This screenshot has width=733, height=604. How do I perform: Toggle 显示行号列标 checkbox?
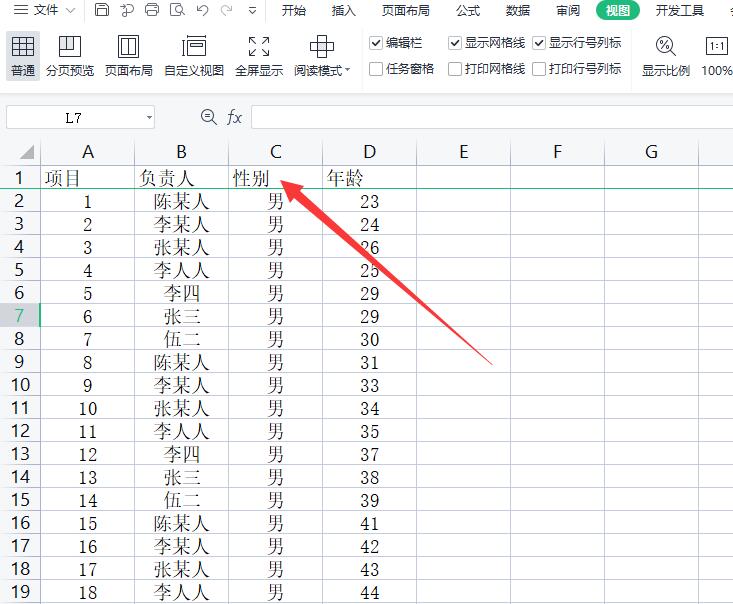539,43
